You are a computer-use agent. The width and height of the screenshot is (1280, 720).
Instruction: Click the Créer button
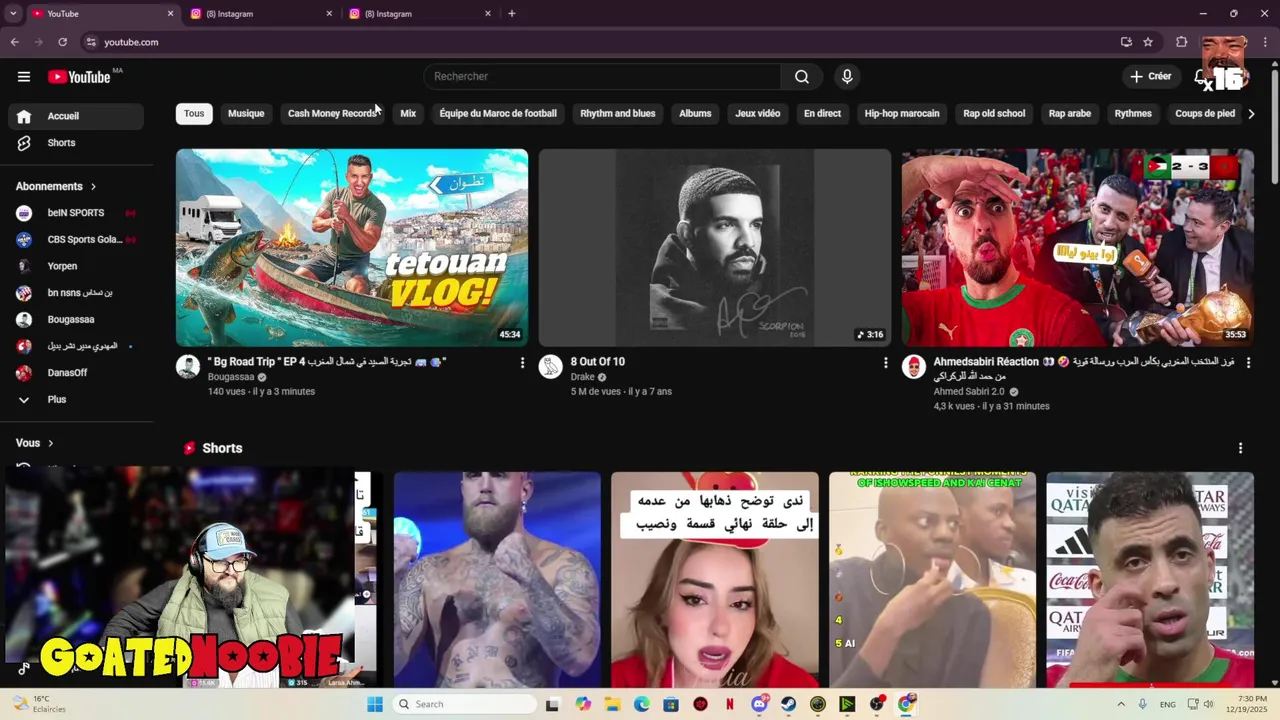[1151, 76]
